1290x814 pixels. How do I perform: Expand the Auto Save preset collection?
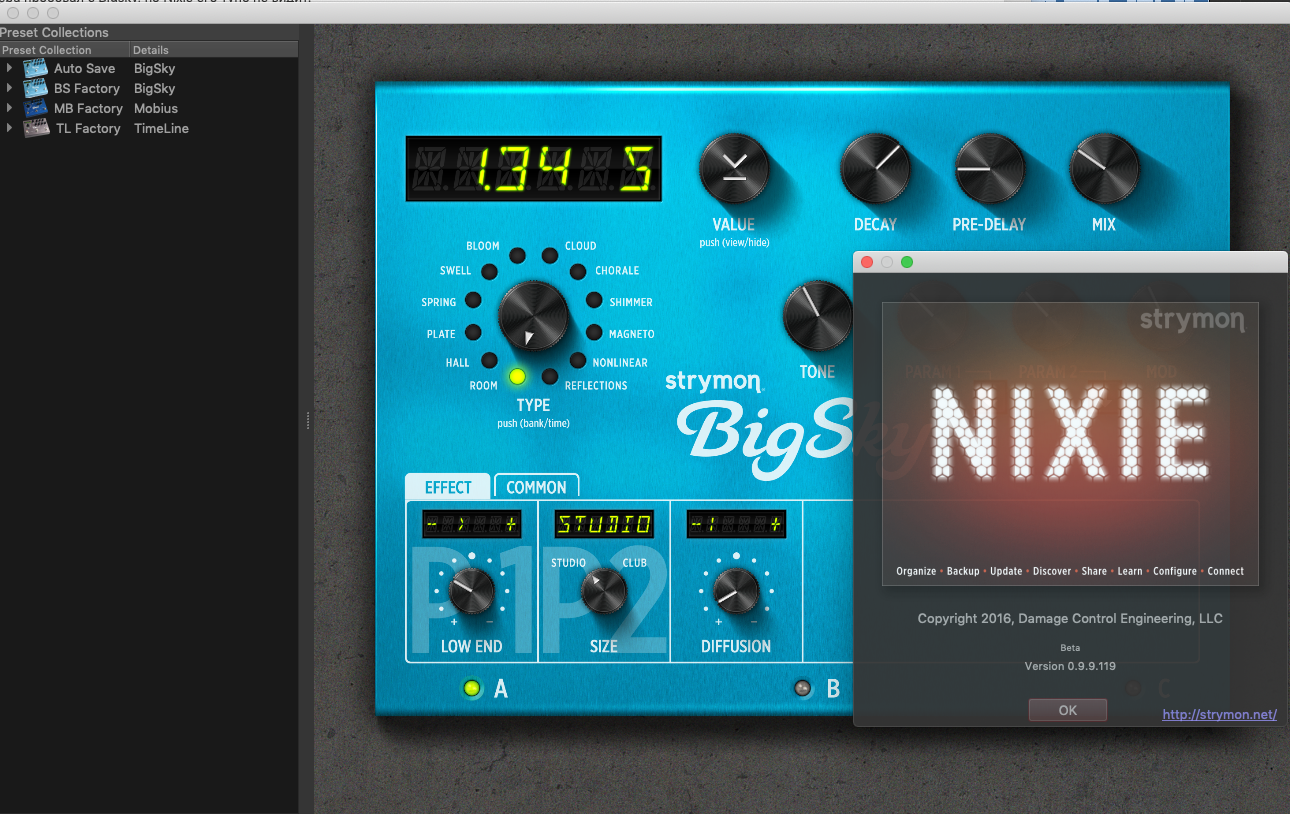pyautogui.click(x=9, y=68)
